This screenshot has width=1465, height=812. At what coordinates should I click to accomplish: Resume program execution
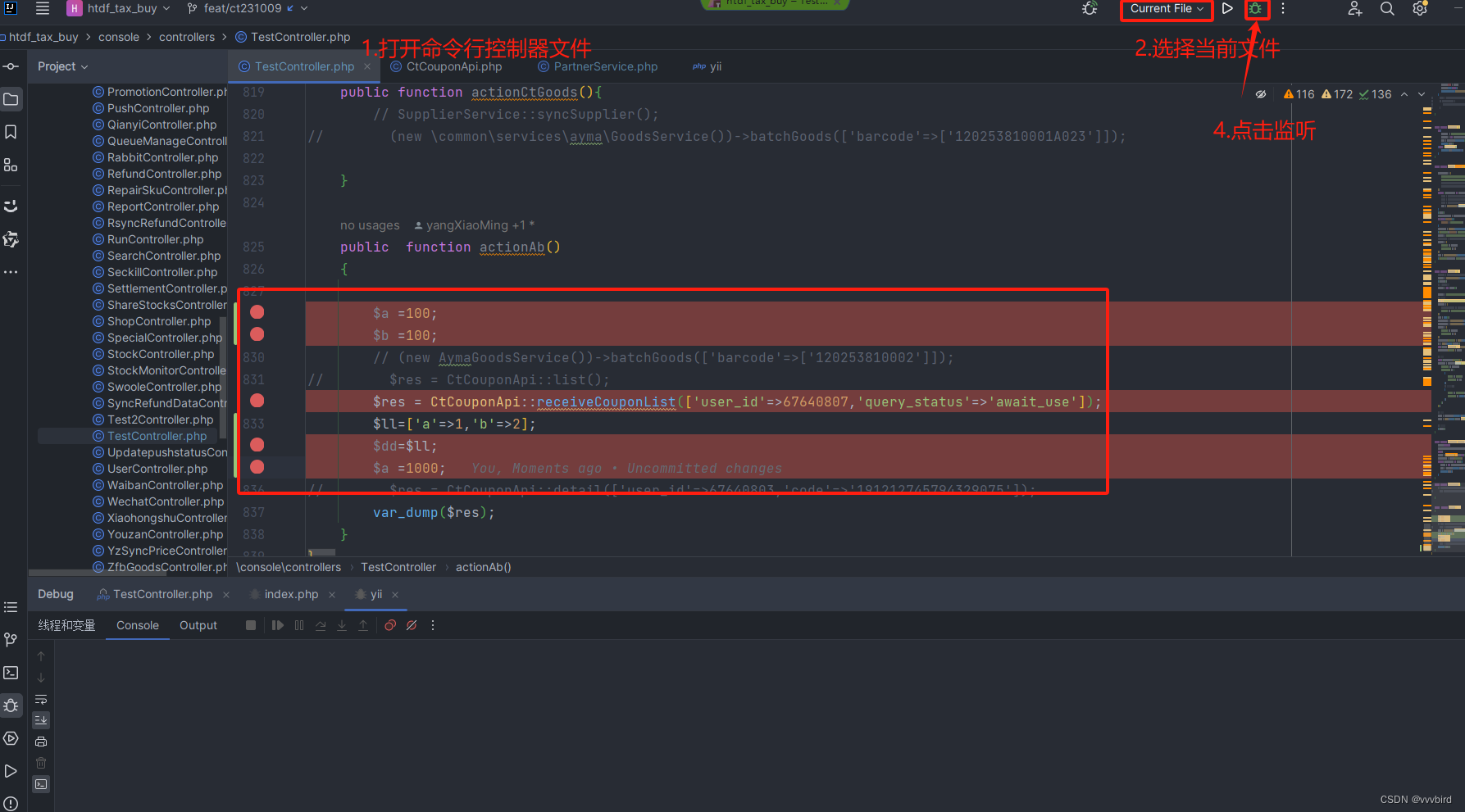coord(278,625)
